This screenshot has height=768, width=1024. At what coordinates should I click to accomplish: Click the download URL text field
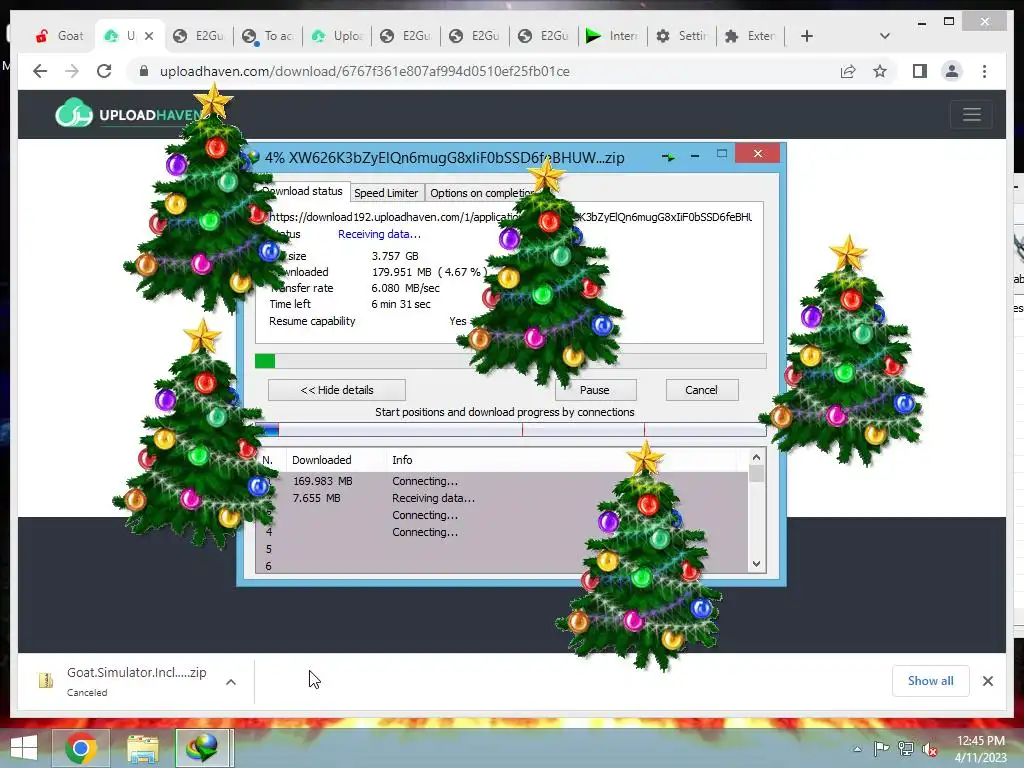510,217
